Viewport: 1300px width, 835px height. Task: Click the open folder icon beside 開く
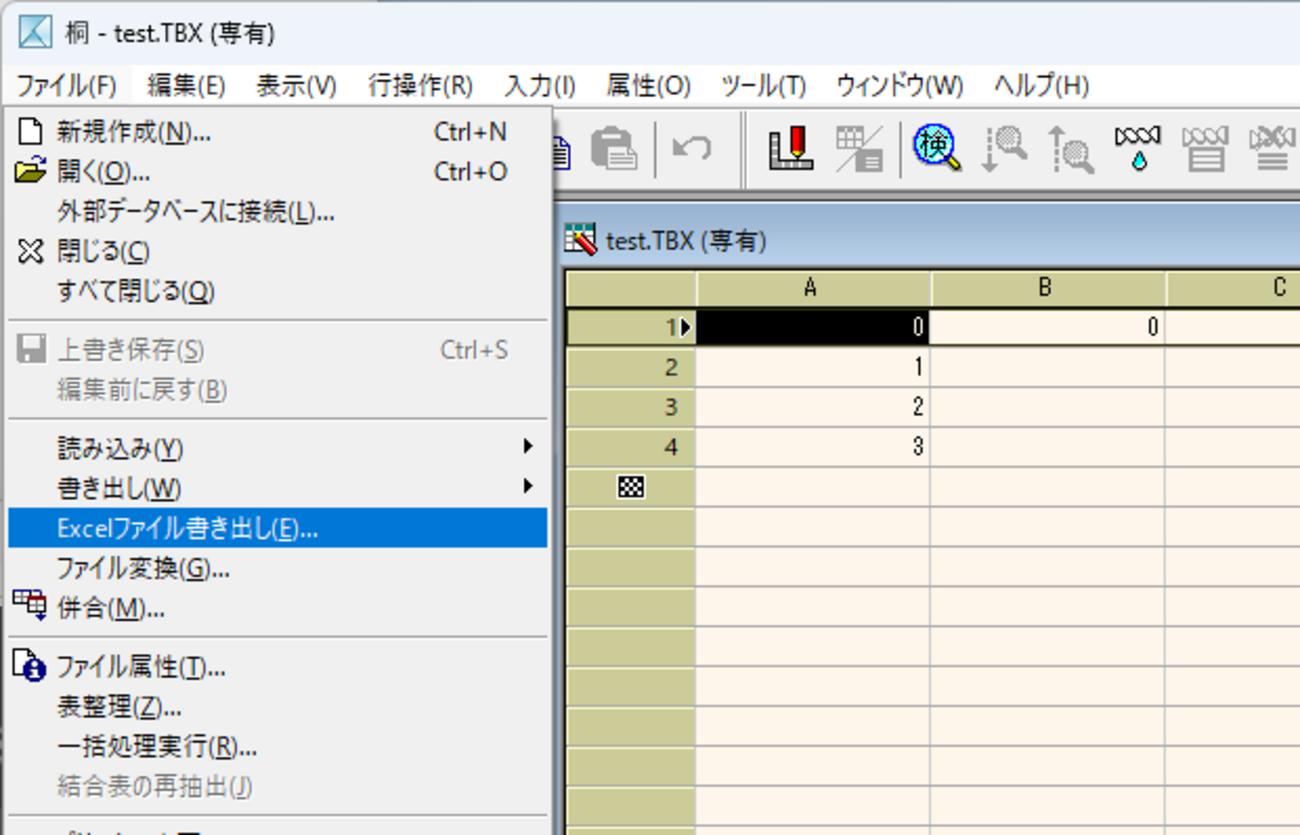tap(31, 171)
